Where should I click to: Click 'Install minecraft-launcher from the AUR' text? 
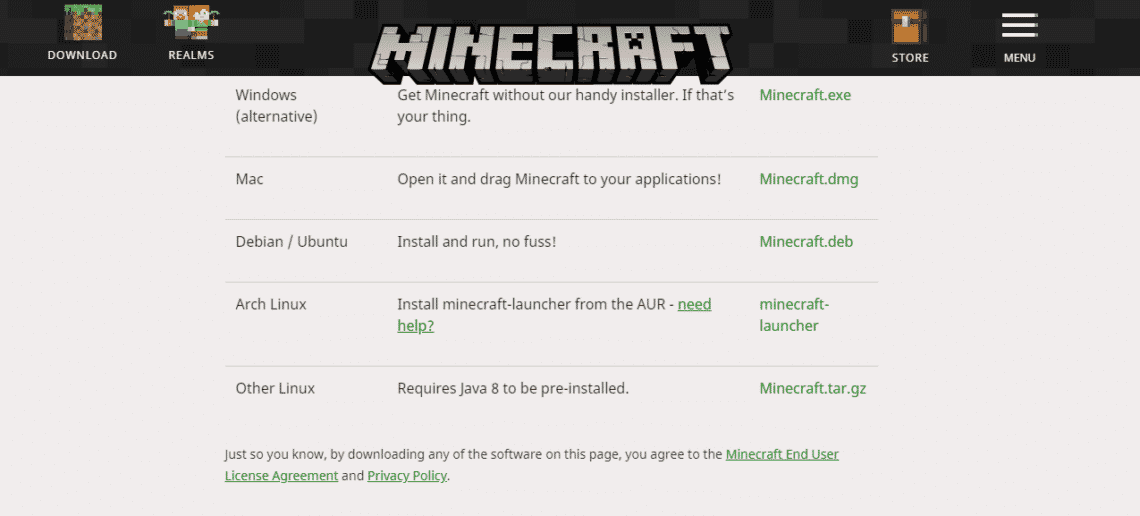pos(531,305)
